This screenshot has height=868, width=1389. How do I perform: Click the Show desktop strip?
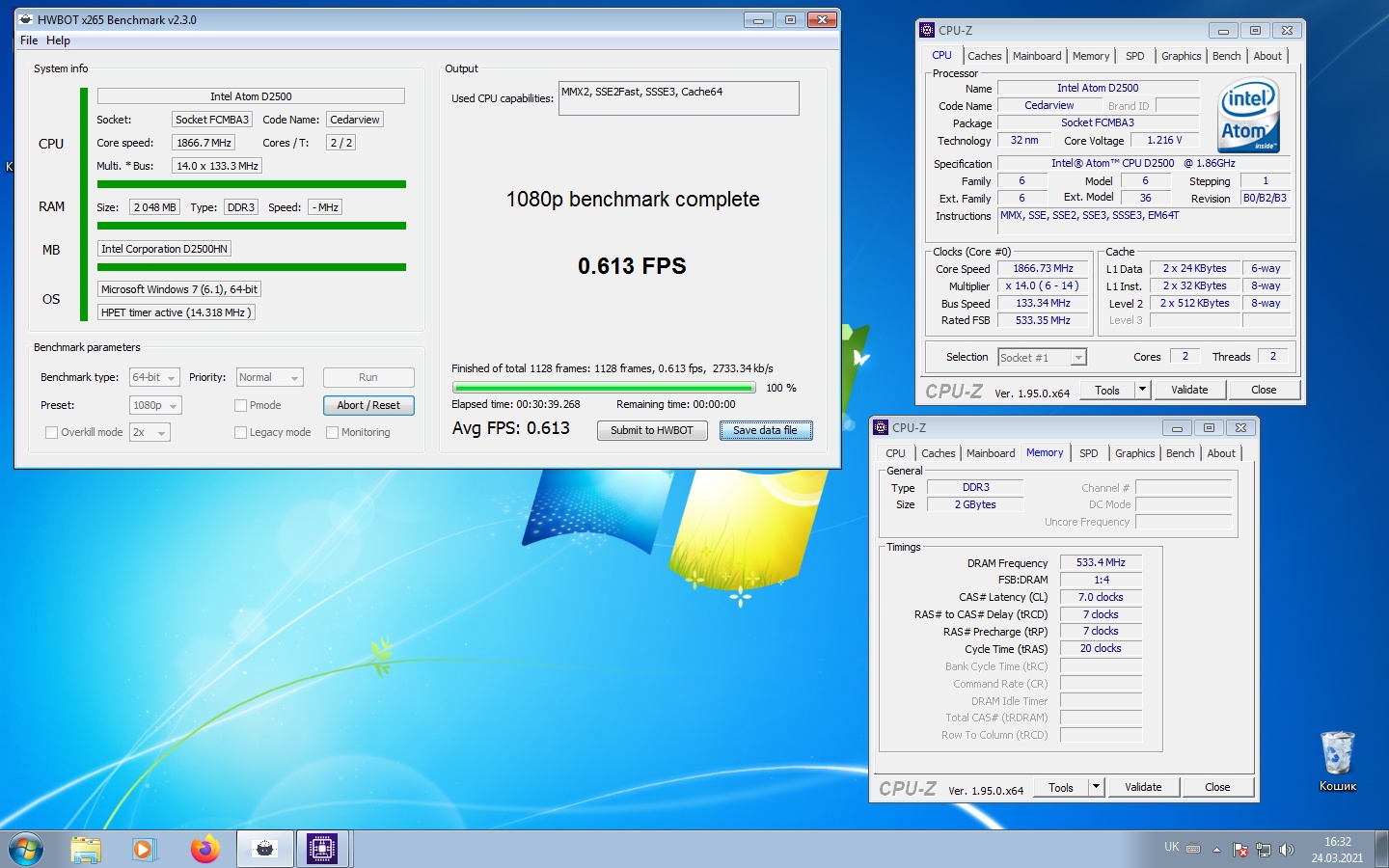click(1382, 849)
